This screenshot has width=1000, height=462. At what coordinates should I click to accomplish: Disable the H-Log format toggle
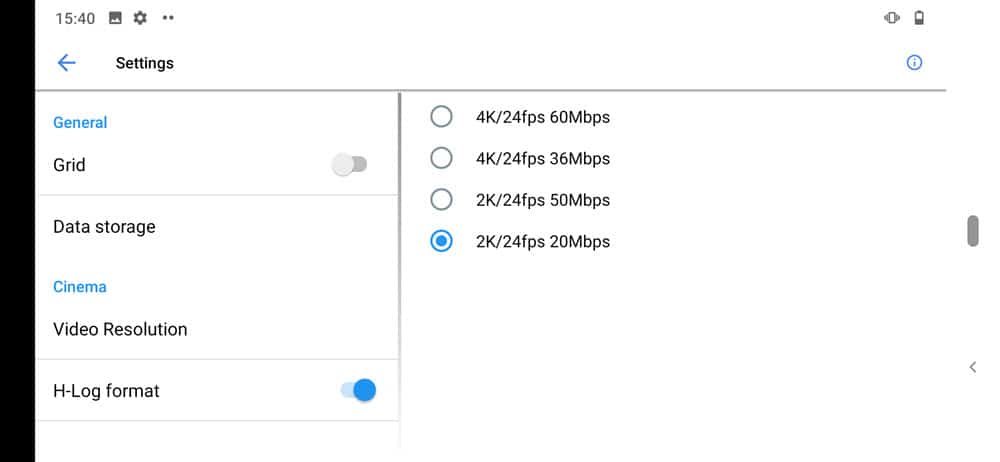click(358, 390)
